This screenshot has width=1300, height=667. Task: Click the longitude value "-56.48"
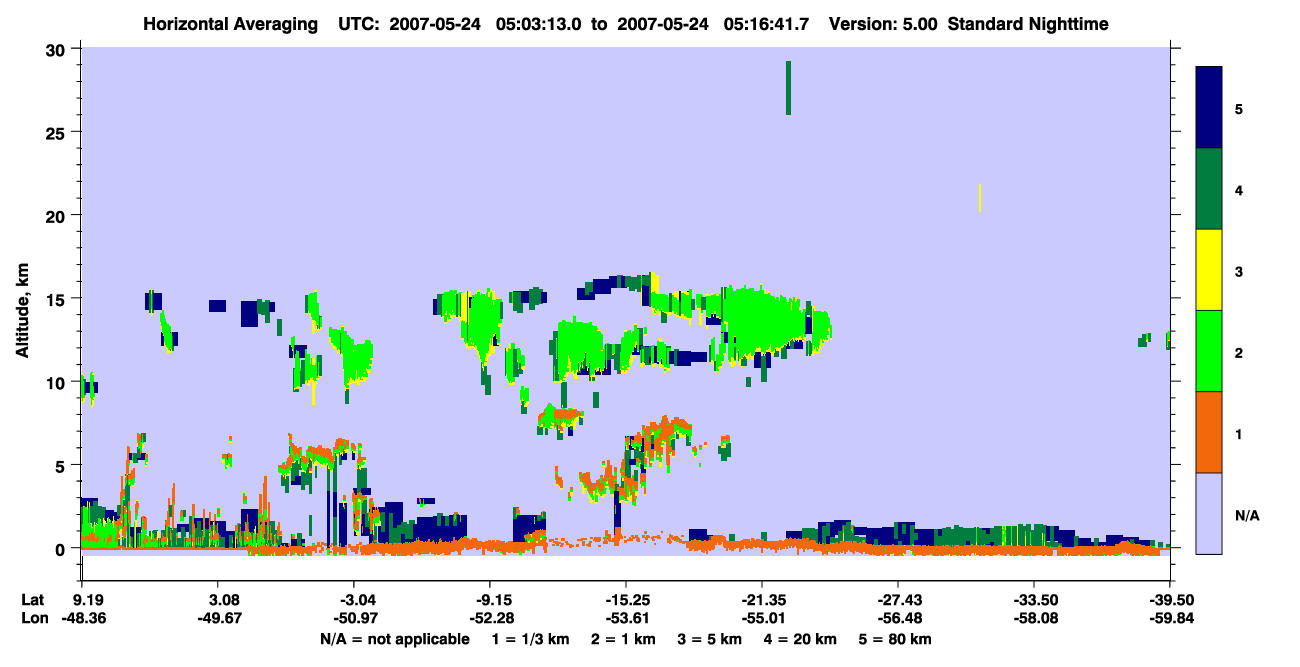tap(899, 619)
